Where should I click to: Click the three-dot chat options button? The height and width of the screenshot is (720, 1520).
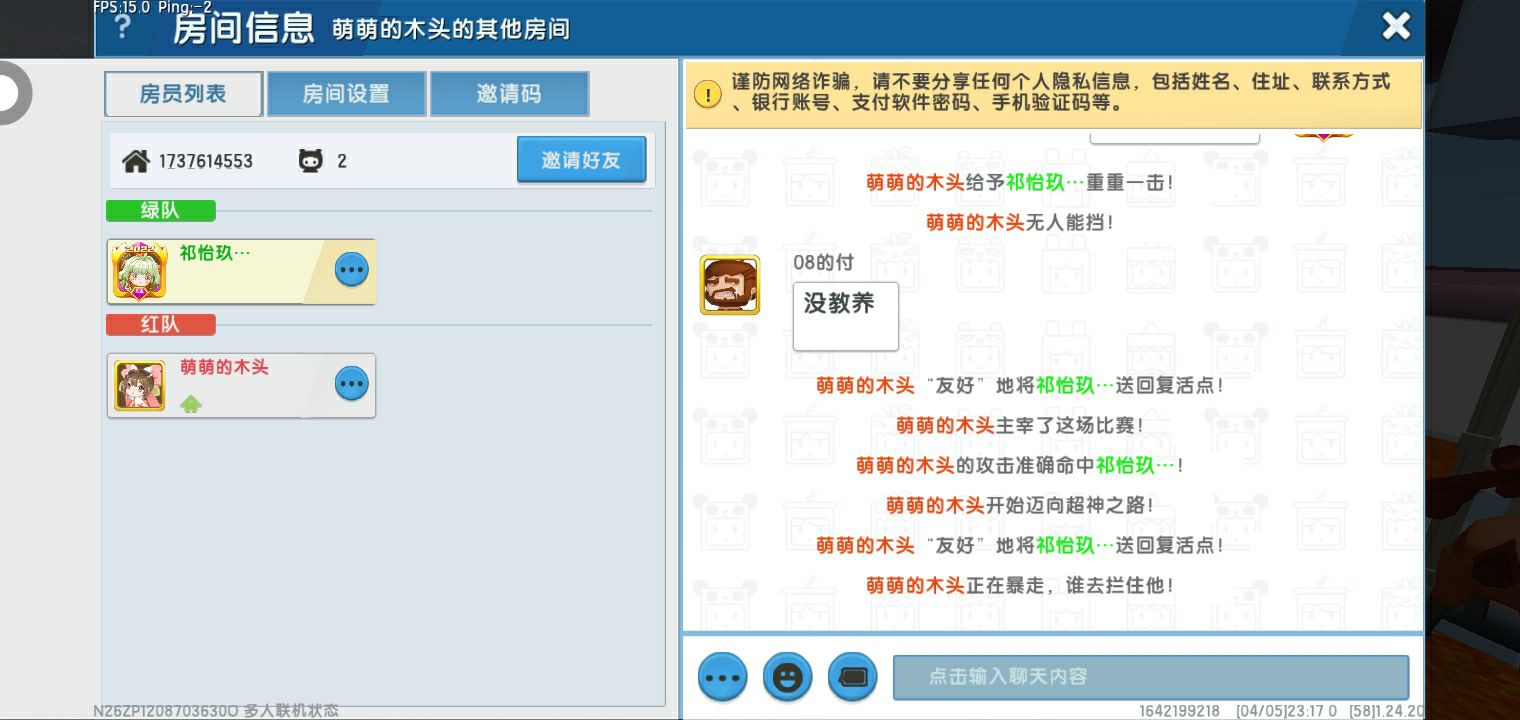[x=722, y=677]
